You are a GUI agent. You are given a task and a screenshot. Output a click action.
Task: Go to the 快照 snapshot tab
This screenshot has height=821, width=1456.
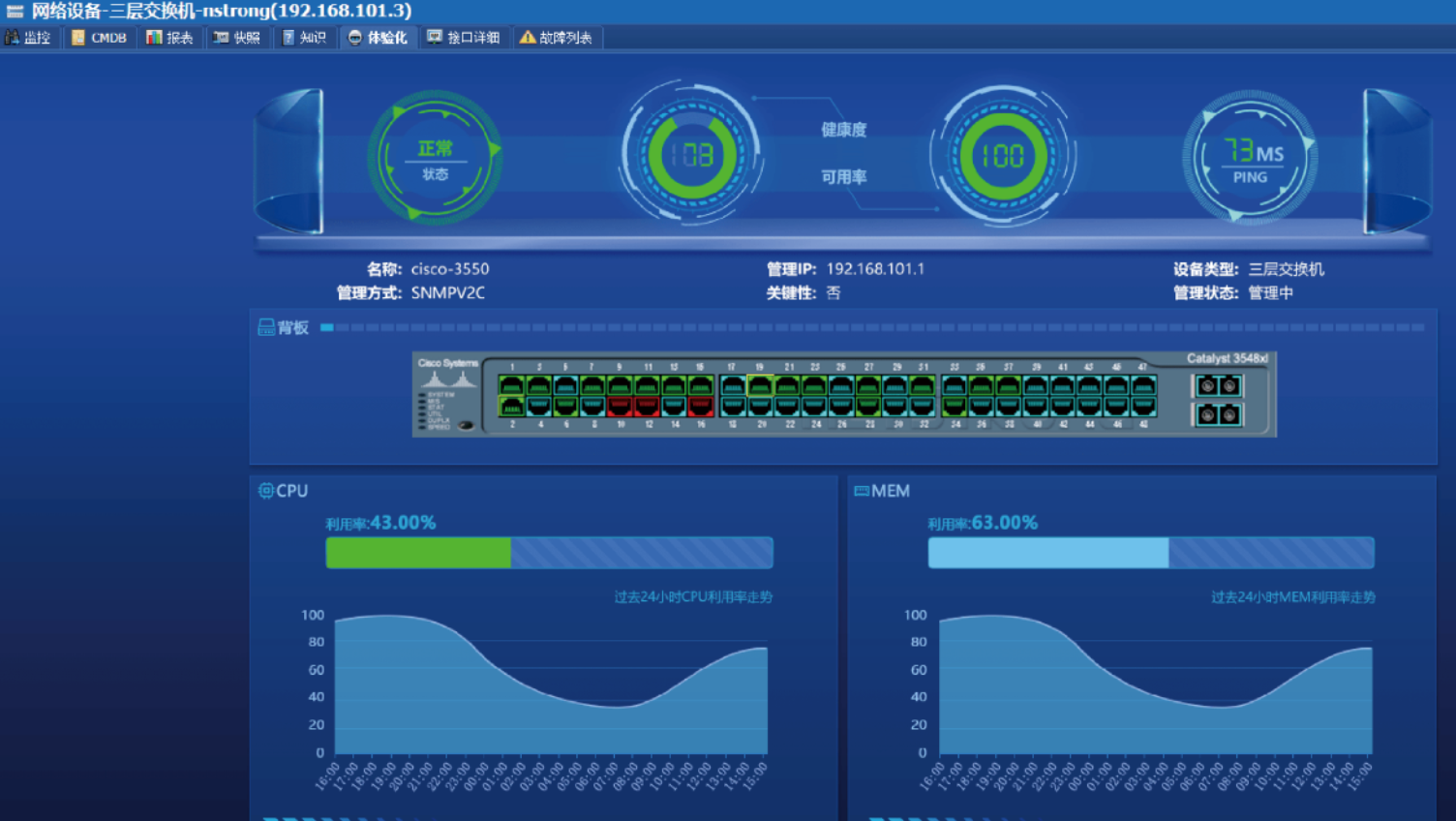click(237, 38)
